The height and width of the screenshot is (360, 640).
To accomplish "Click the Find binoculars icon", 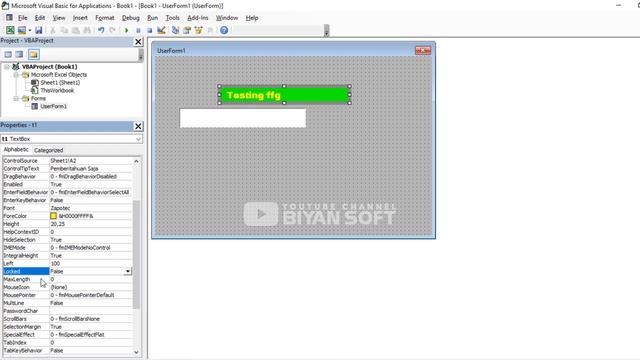I will click(x=87, y=30).
